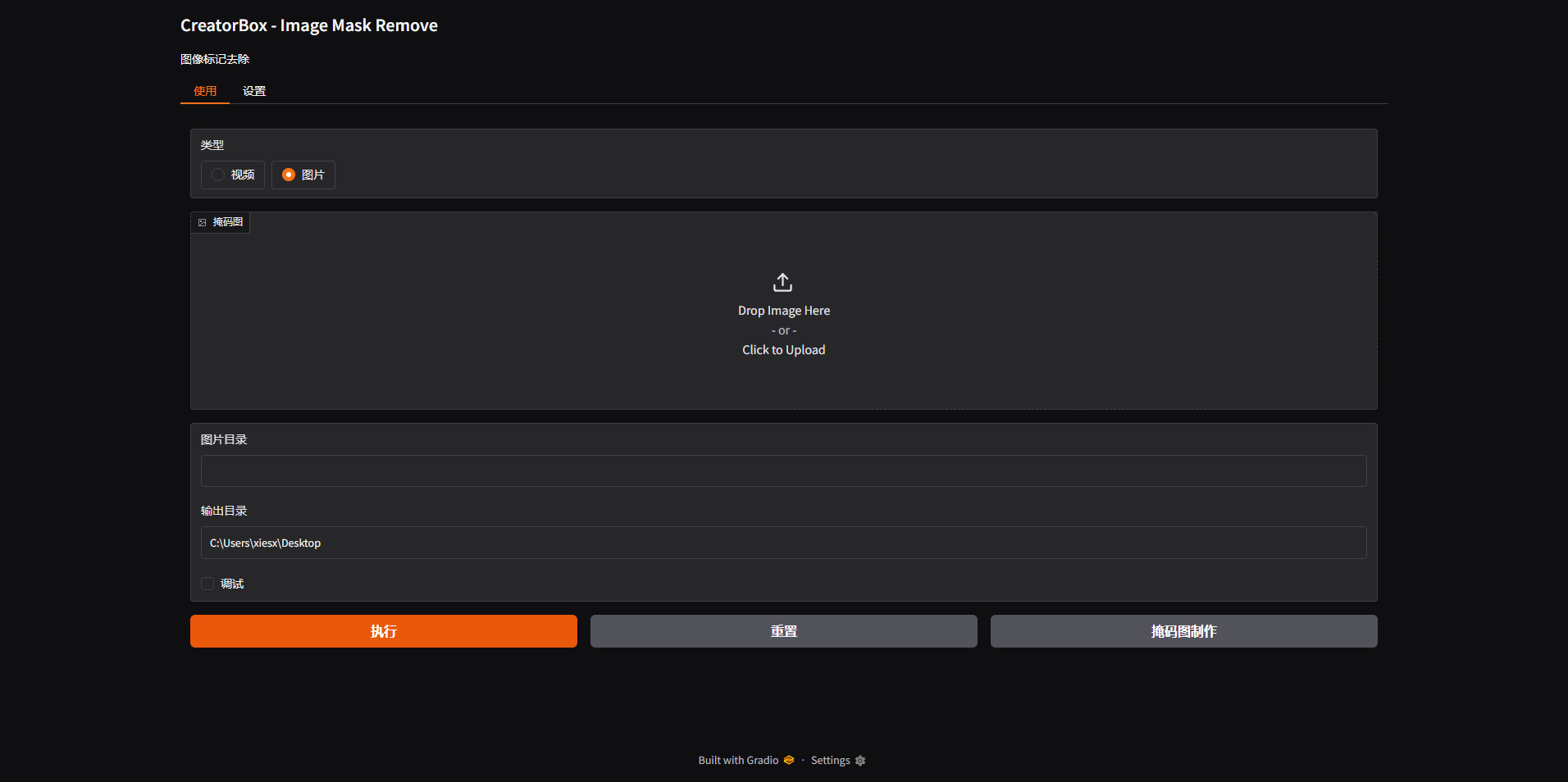Click the 图片目录 label text
The height and width of the screenshot is (782, 1568).
[224, 439]
